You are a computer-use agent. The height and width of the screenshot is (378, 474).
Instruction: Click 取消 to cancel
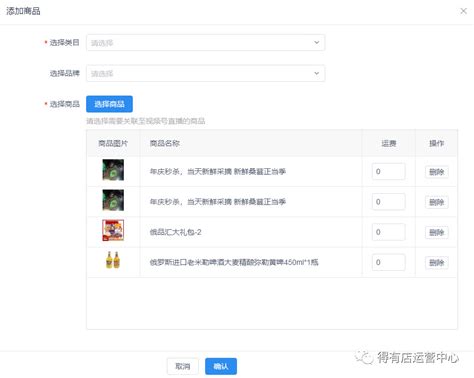[x=183, y=366]
